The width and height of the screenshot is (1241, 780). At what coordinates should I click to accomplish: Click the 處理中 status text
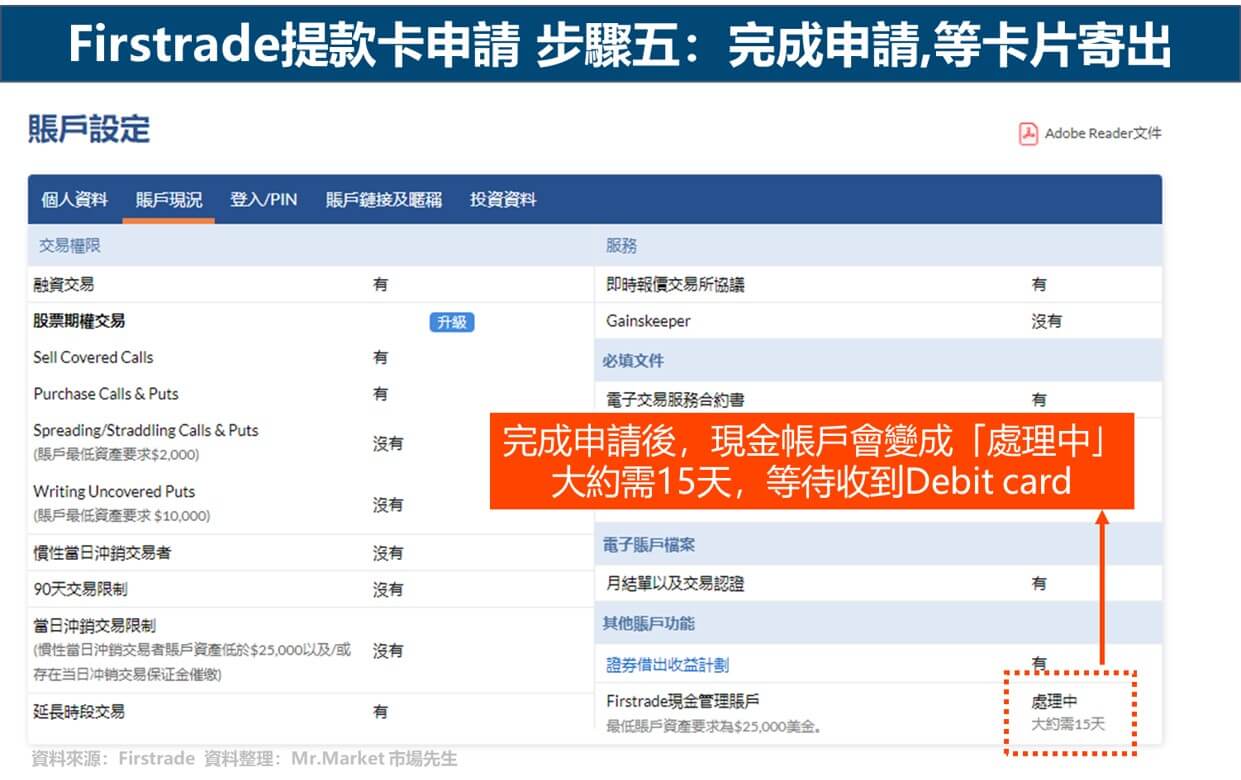click(1055, 702)
